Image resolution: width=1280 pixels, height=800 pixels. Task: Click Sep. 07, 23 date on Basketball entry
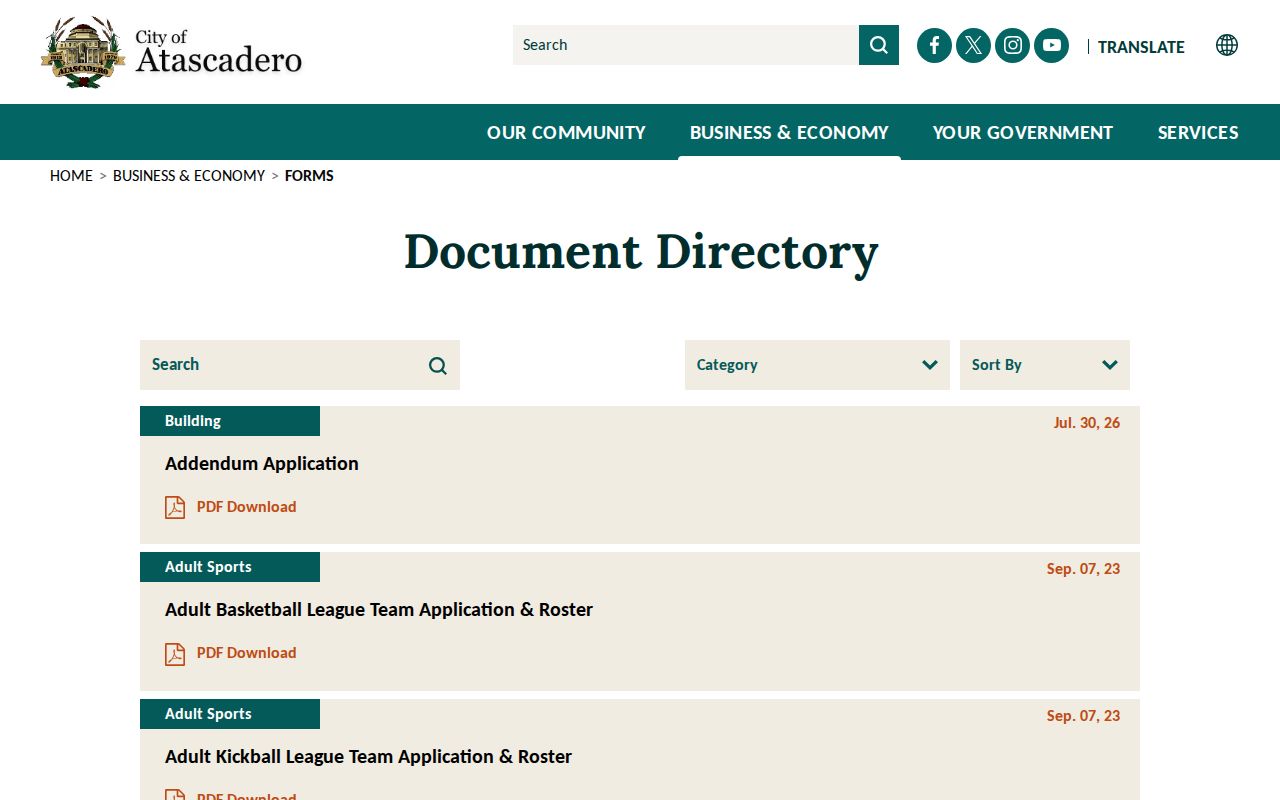click(x=1083, y=569)
